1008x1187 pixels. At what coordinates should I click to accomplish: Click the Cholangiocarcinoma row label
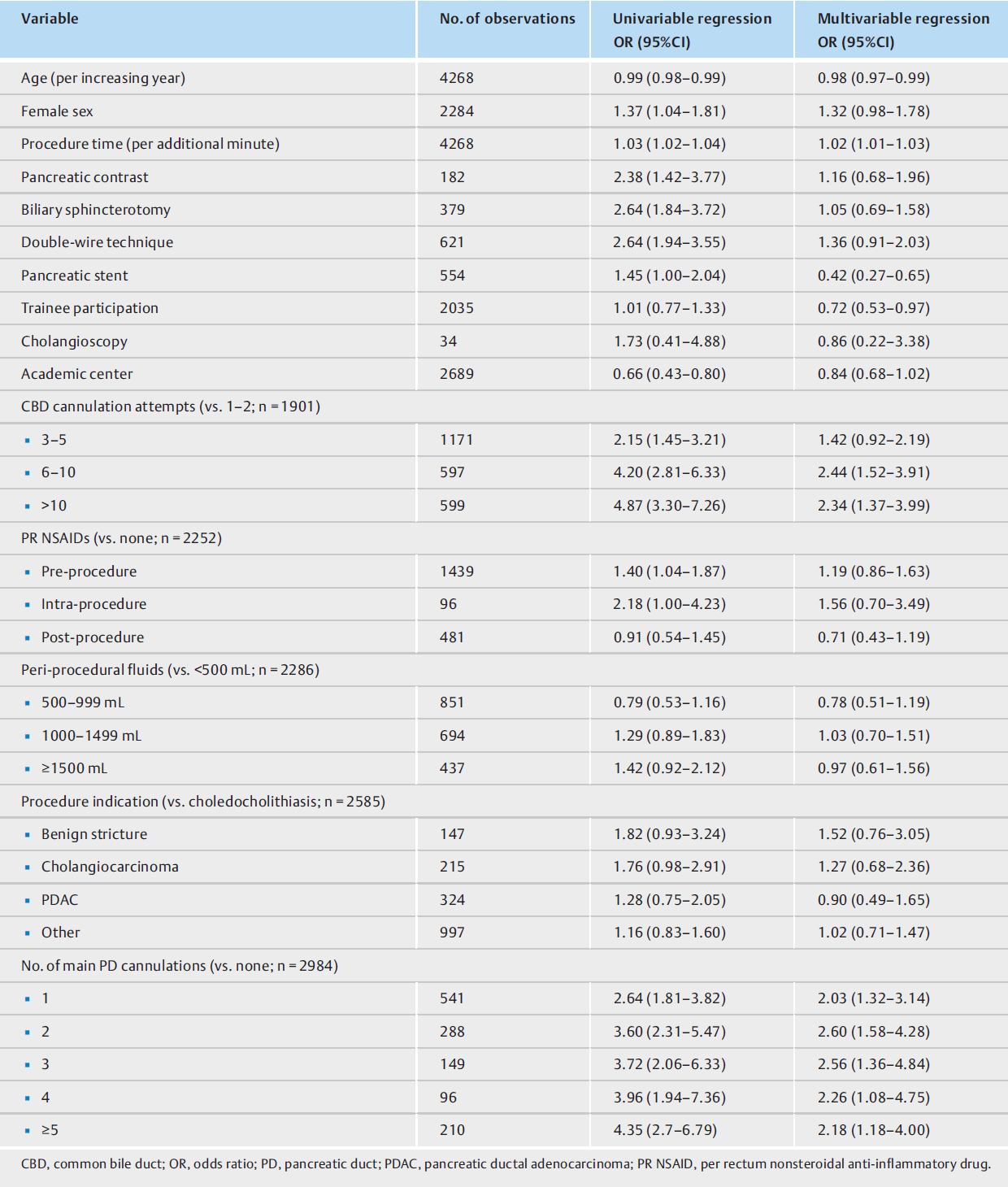point(110,867)
